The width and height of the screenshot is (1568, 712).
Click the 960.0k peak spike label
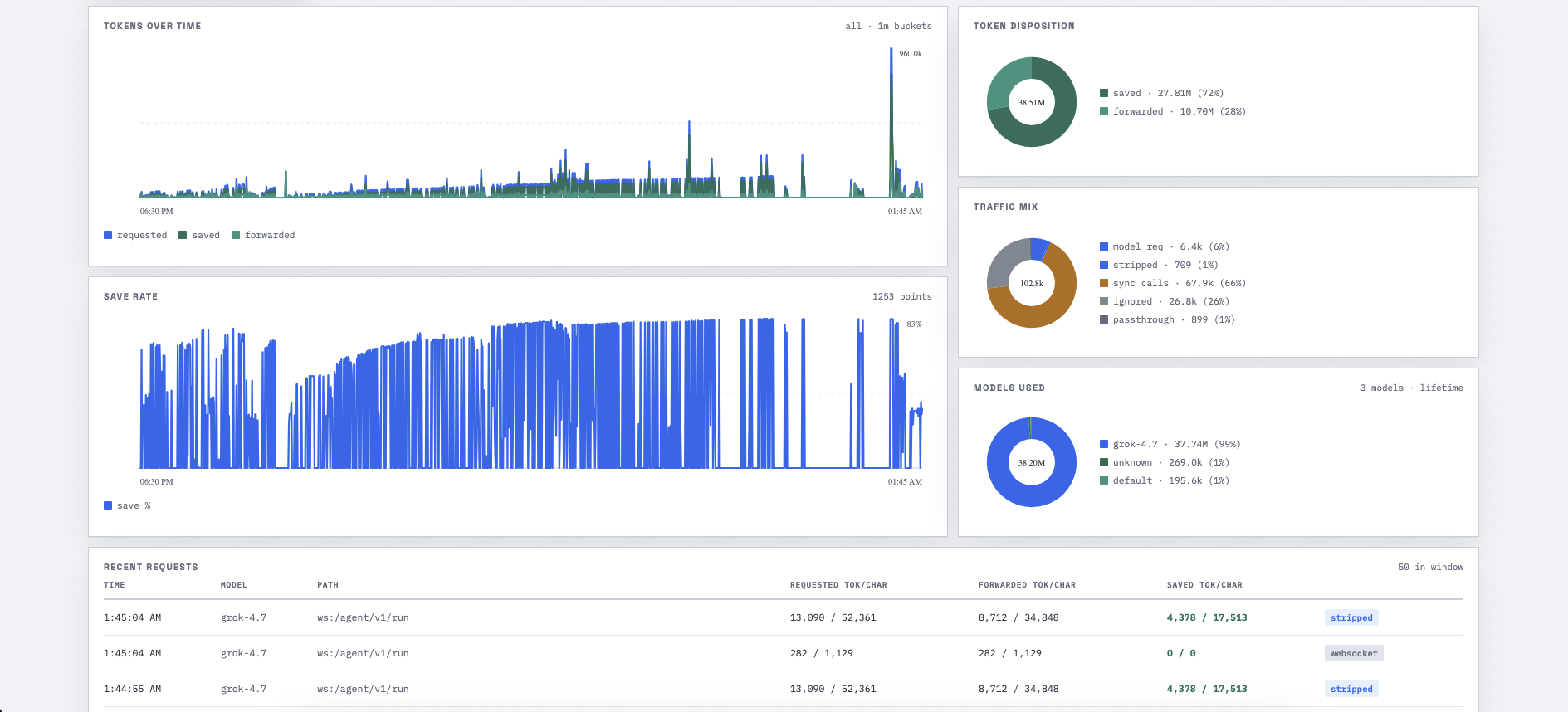coord(911,54)
